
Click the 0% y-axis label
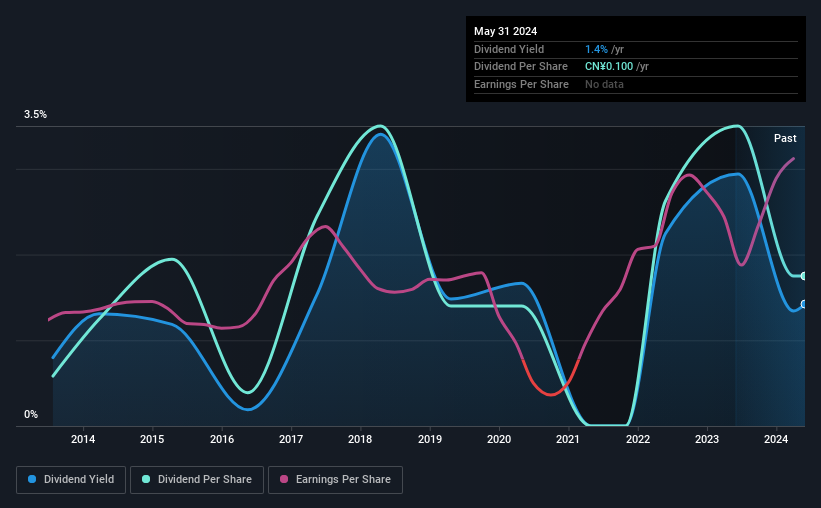coord(31,414)
